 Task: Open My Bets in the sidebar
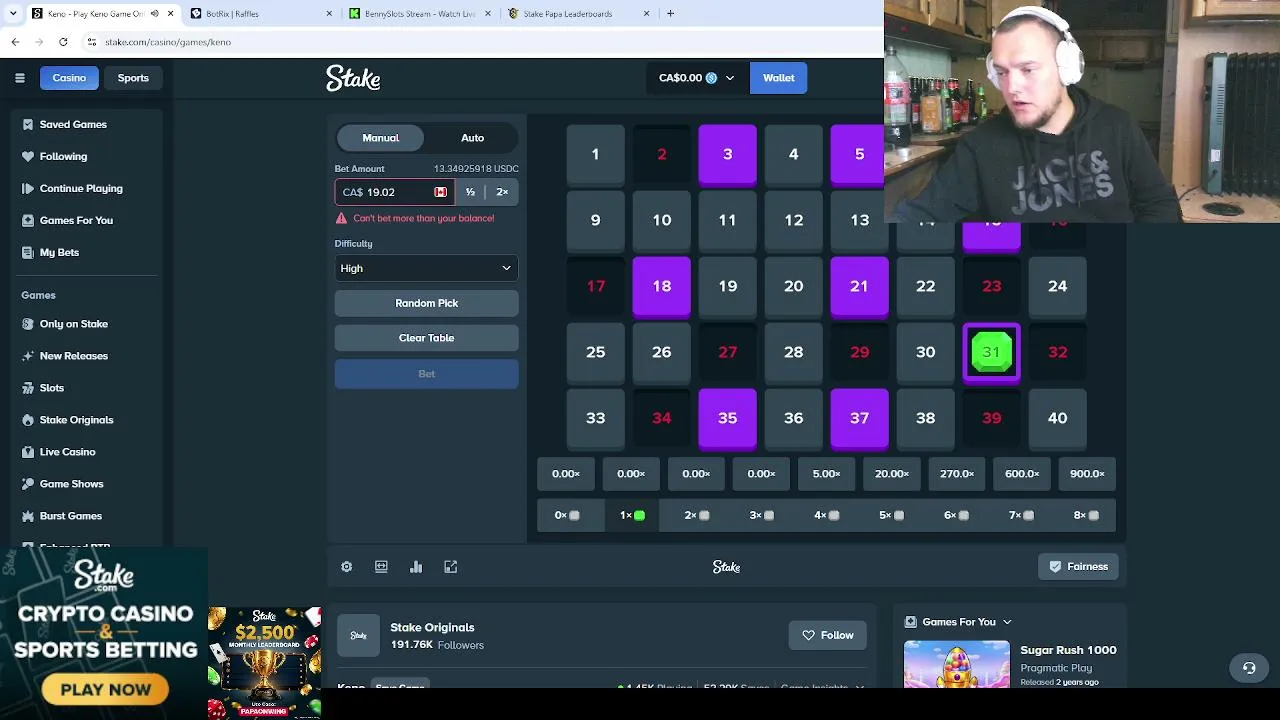(59, 252)
